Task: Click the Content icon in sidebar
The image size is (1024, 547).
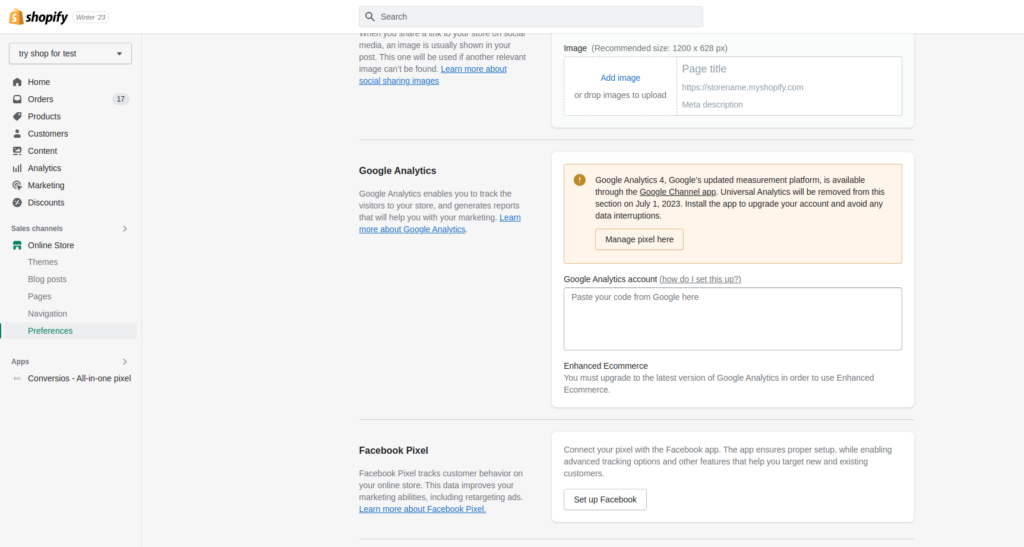Action: (17, 151)
